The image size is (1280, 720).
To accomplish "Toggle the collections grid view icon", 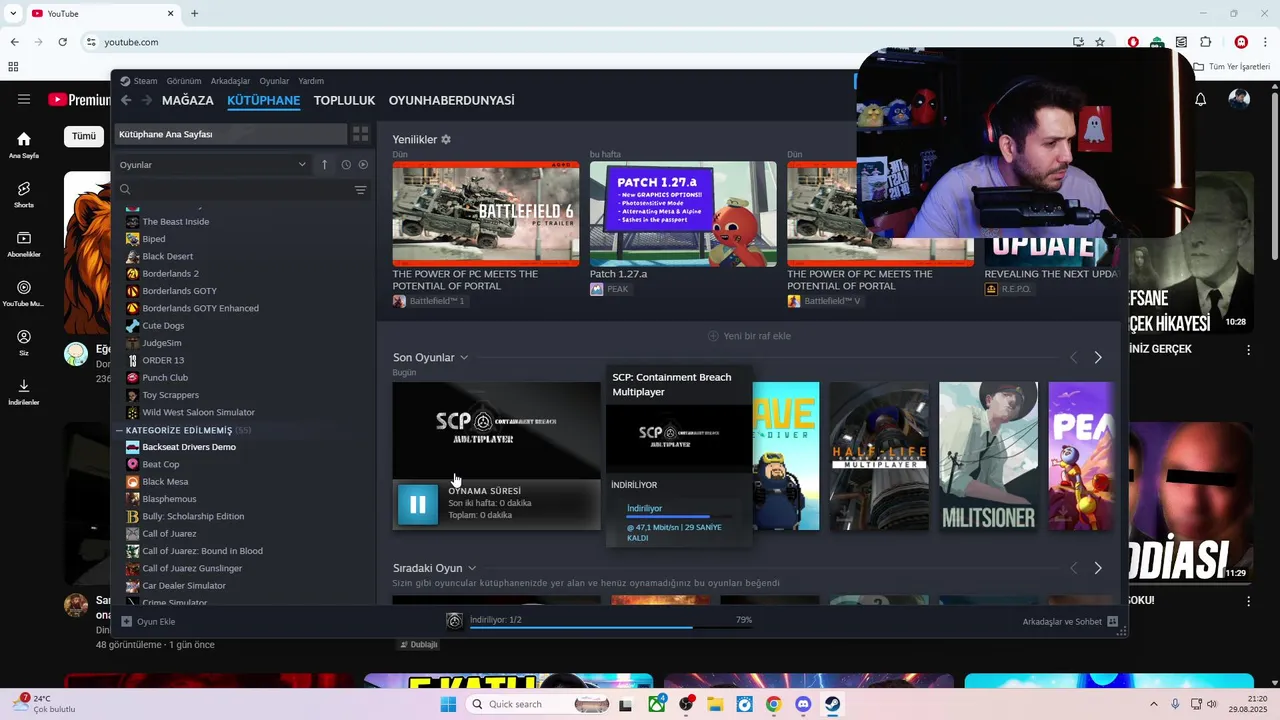I will (361, 134).
